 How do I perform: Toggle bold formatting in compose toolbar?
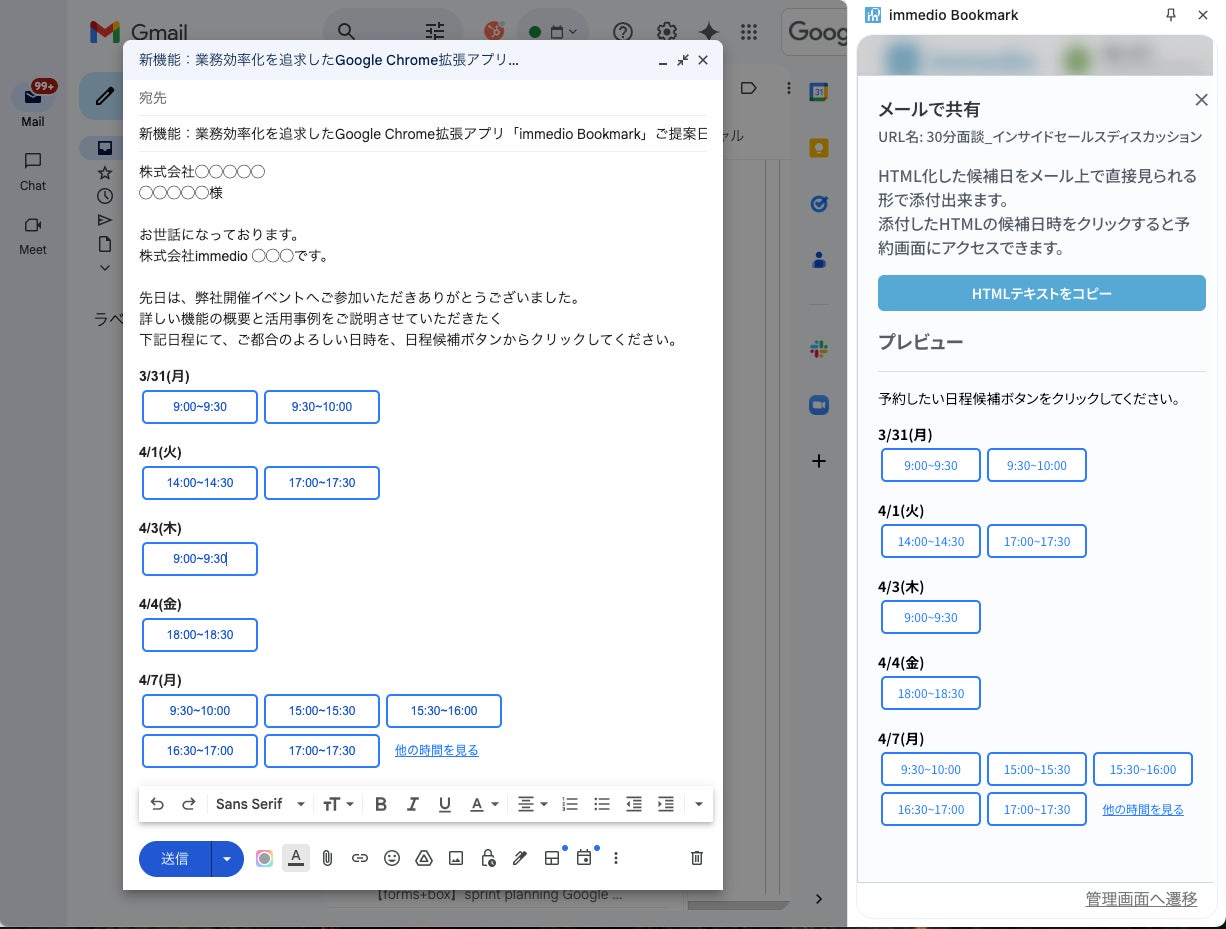click(x=381, y=804)
